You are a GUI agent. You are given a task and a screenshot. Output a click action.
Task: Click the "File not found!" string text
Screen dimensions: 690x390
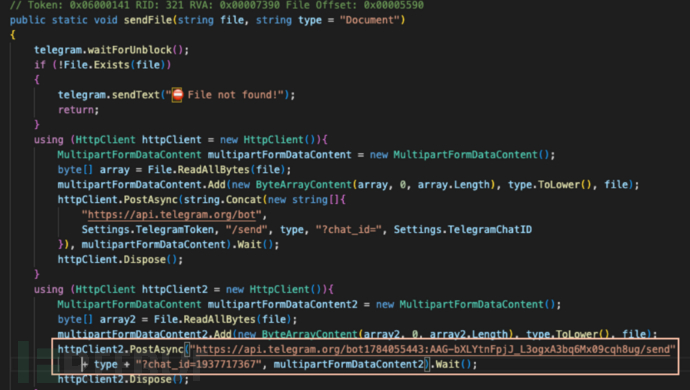point(233,95)
